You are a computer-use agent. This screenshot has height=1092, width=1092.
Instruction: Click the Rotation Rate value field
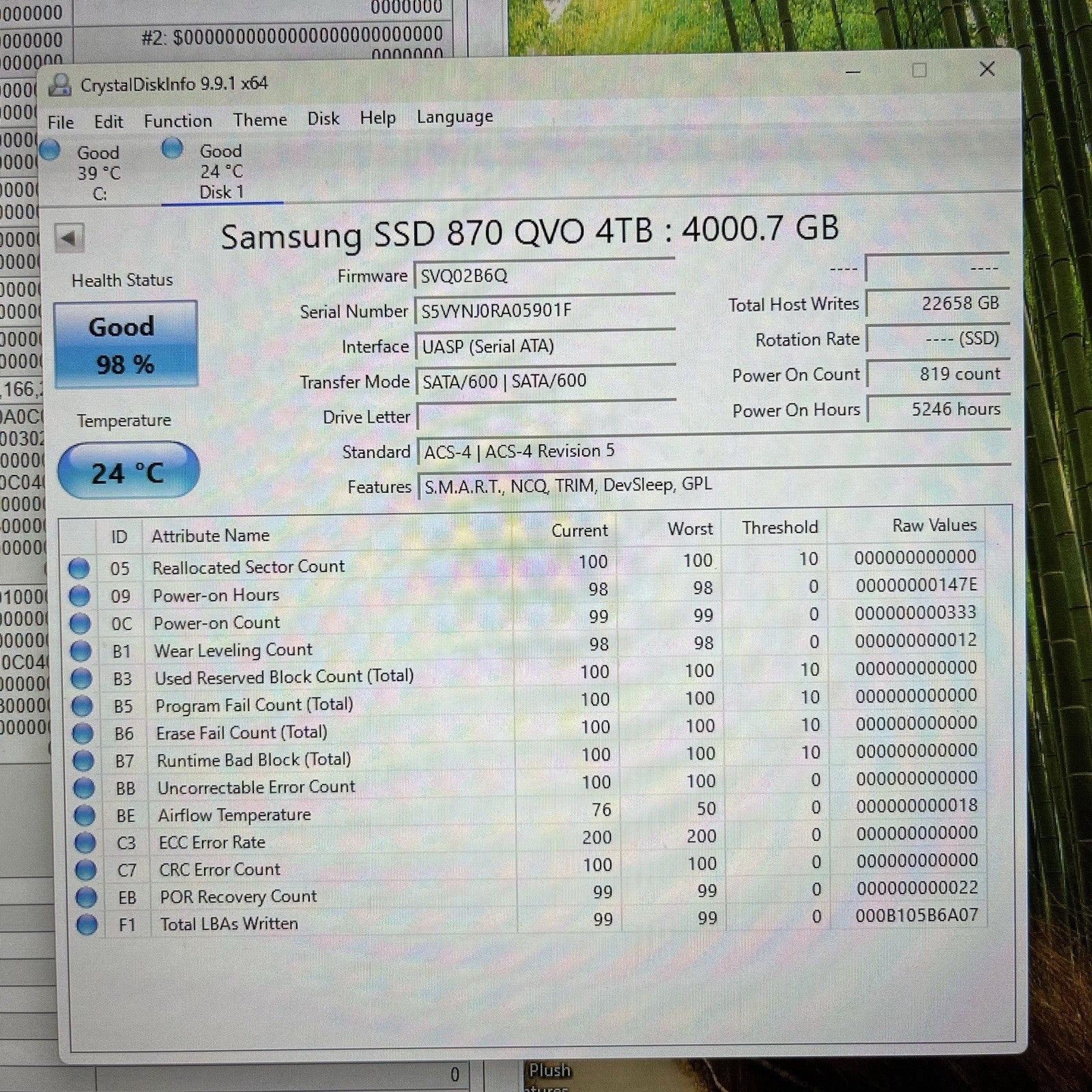click(938, 339)
